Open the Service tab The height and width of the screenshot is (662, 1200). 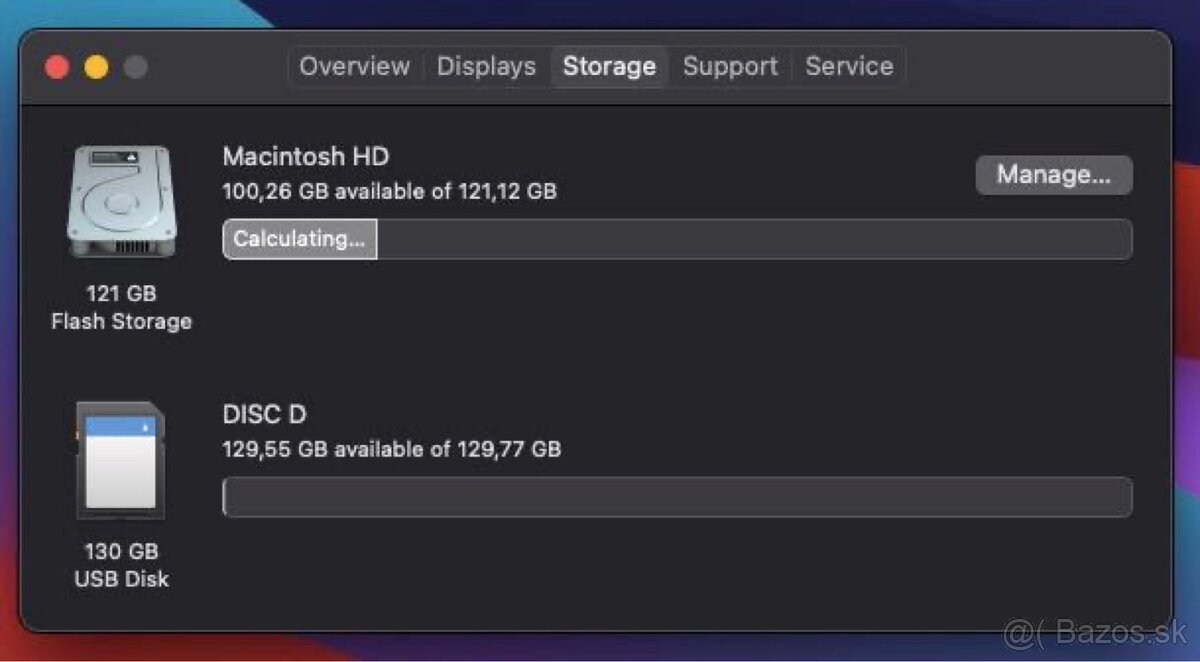click(848, 66)
